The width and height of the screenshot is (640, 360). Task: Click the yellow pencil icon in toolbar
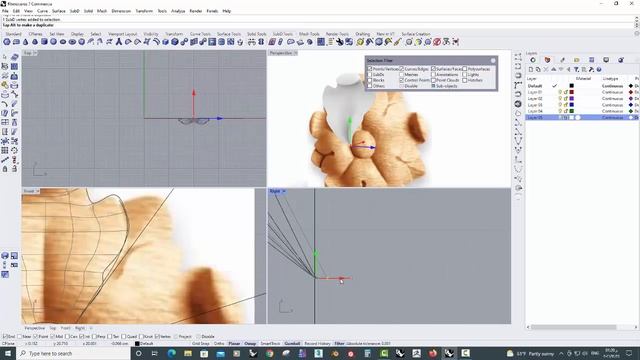pos(397,42)
